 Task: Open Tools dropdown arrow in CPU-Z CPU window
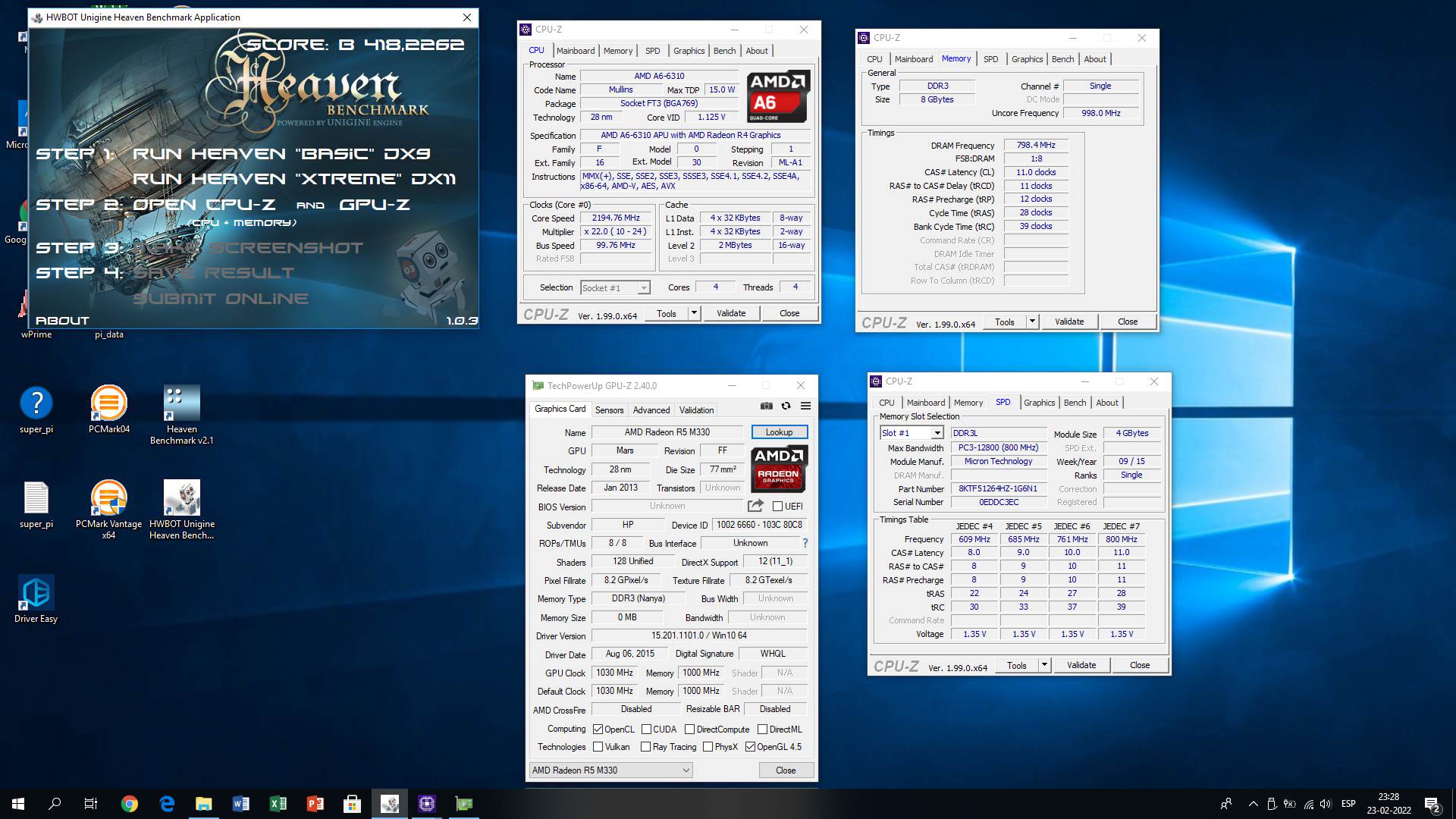tap(693, 313)
